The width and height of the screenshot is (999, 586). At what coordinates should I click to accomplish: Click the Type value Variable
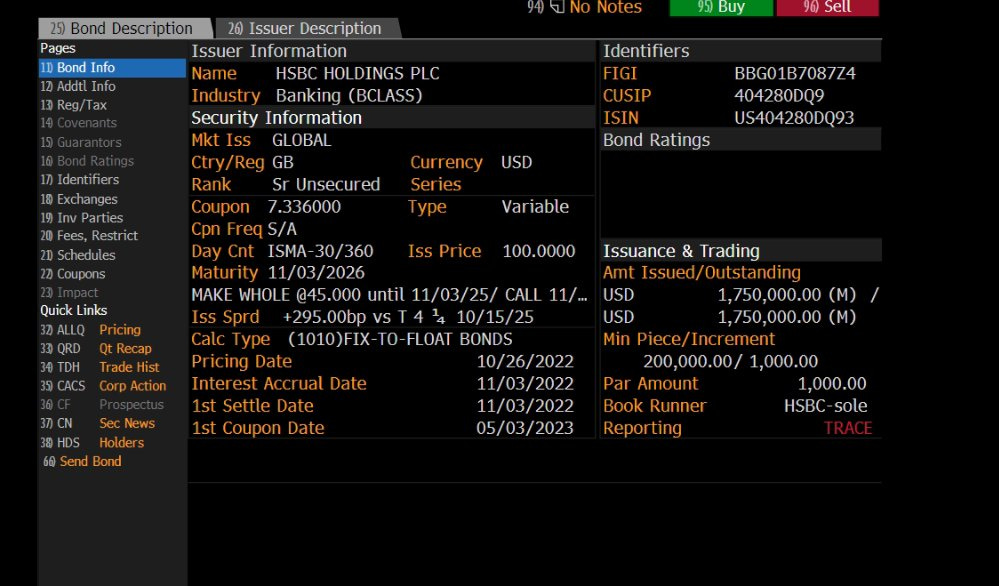click(535, 207)
